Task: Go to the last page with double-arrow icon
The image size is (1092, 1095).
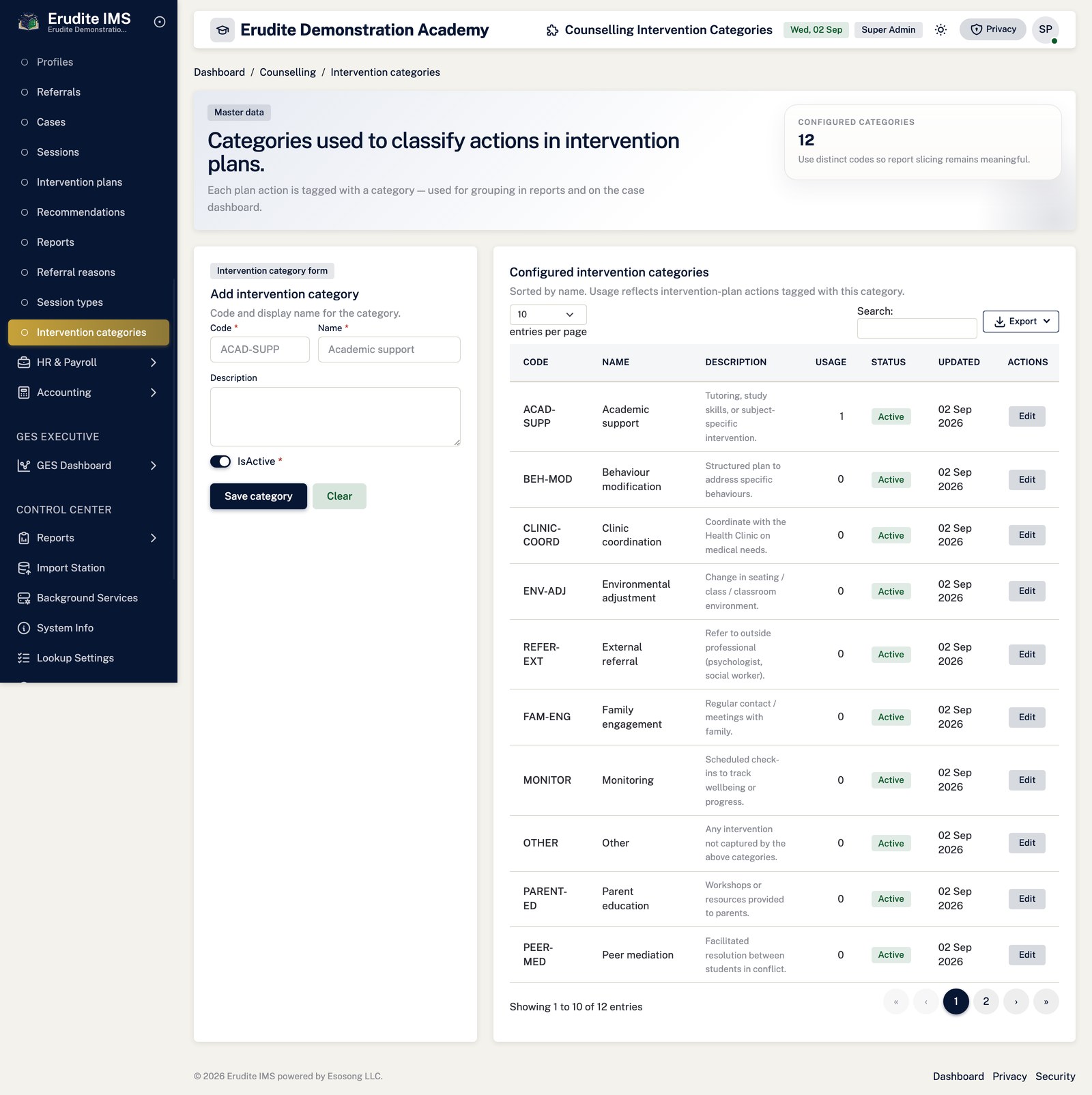Action: click(x=1046, y=1001)
